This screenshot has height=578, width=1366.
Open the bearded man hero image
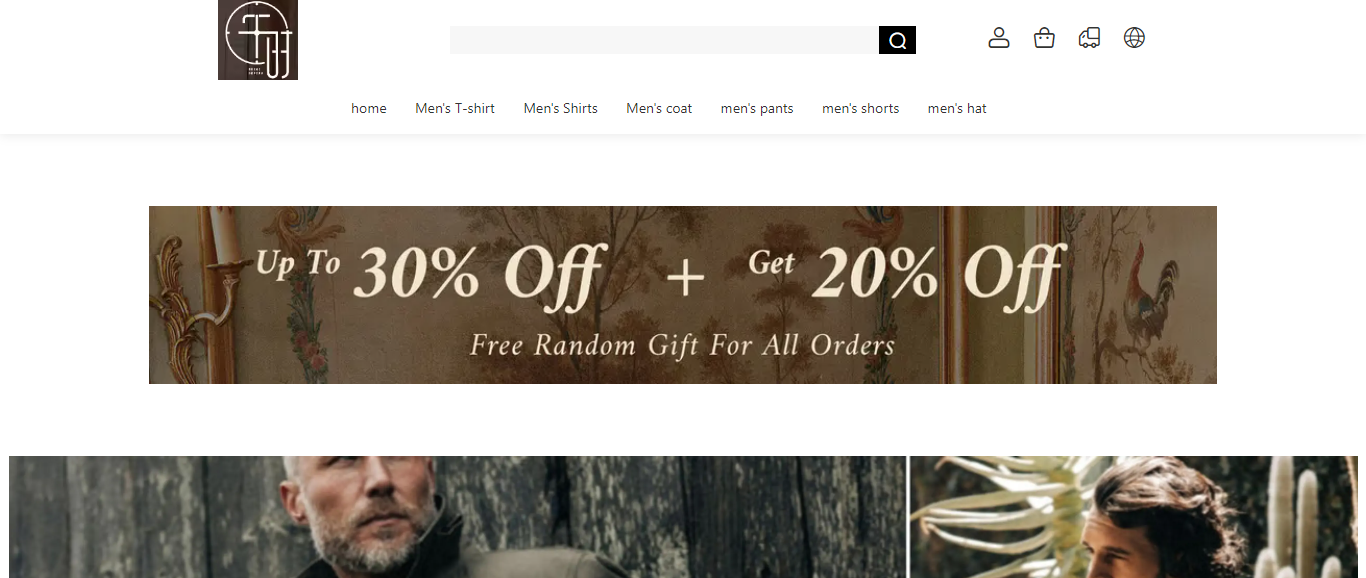[x=458, y=517]
